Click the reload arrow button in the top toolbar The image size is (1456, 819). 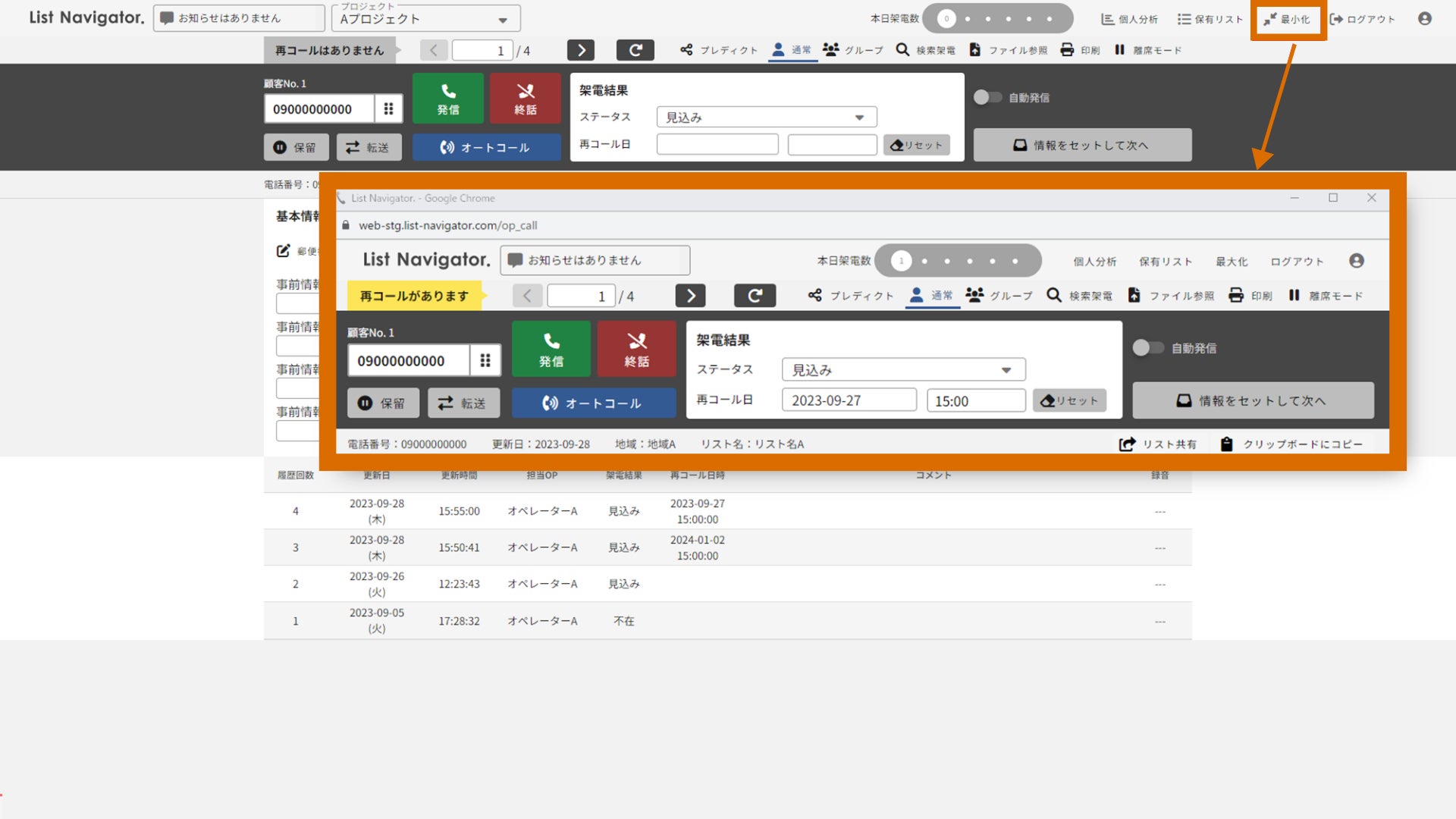(635, 50)
